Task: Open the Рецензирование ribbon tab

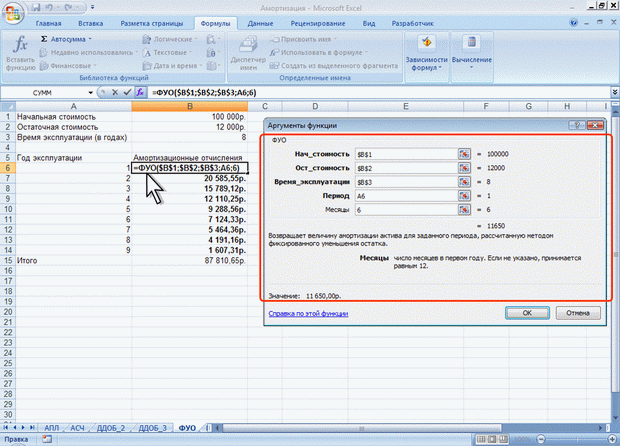Action: coord(318,23)
